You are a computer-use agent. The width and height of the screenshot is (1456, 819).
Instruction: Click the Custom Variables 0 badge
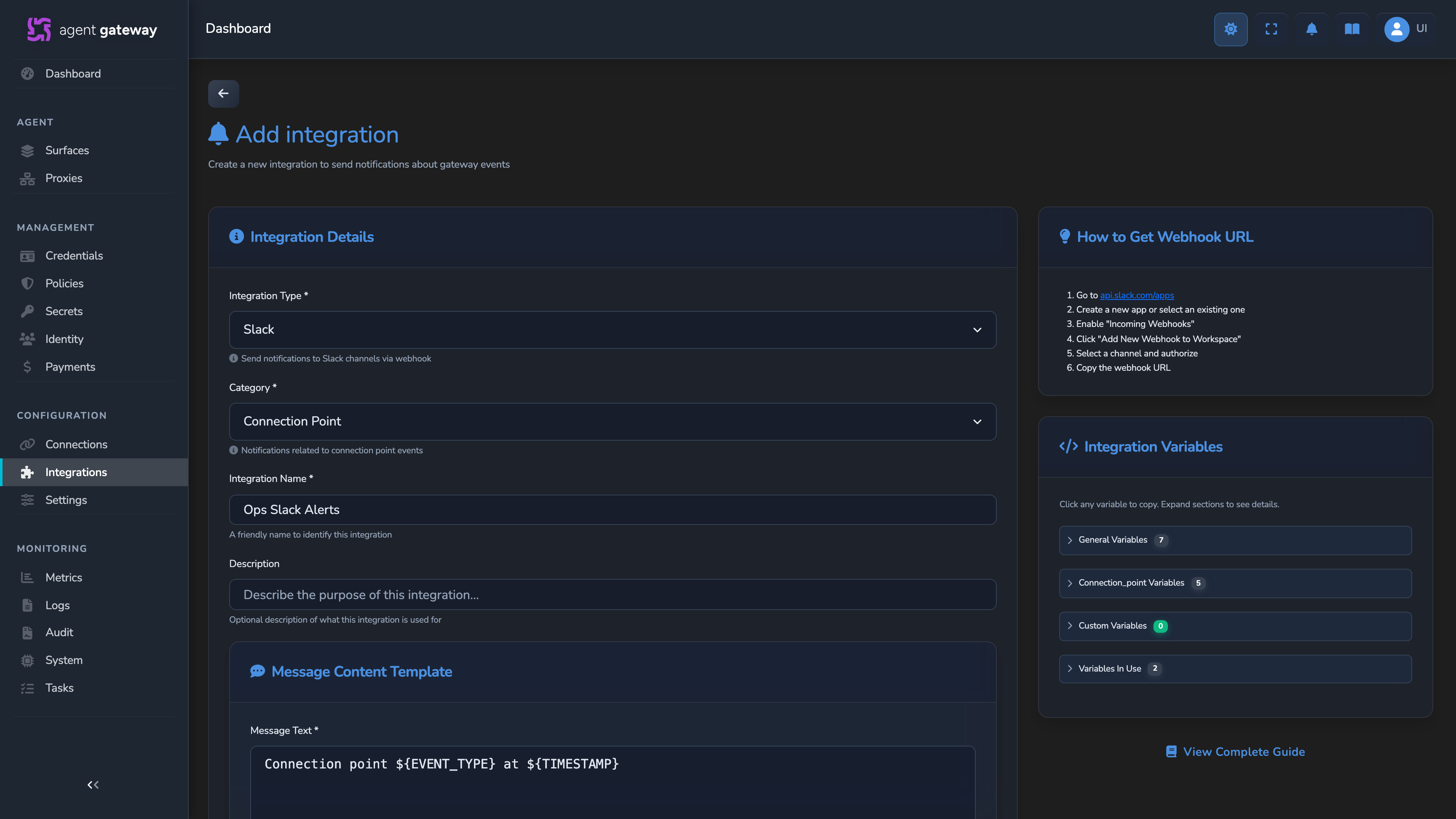pos(1160,626)
